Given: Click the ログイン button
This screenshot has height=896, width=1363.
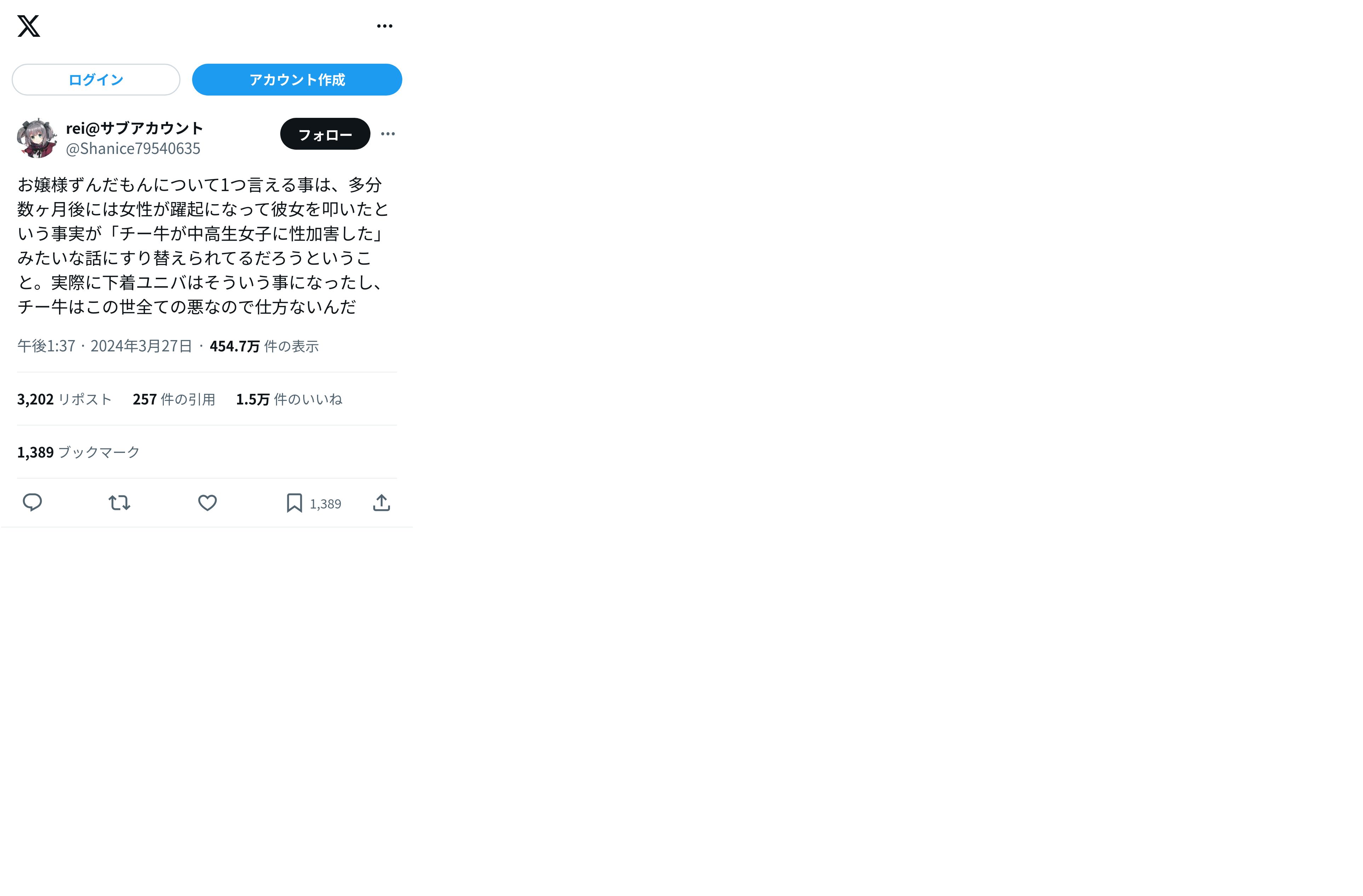Looking at the screenshot, I should pos(96,80).
